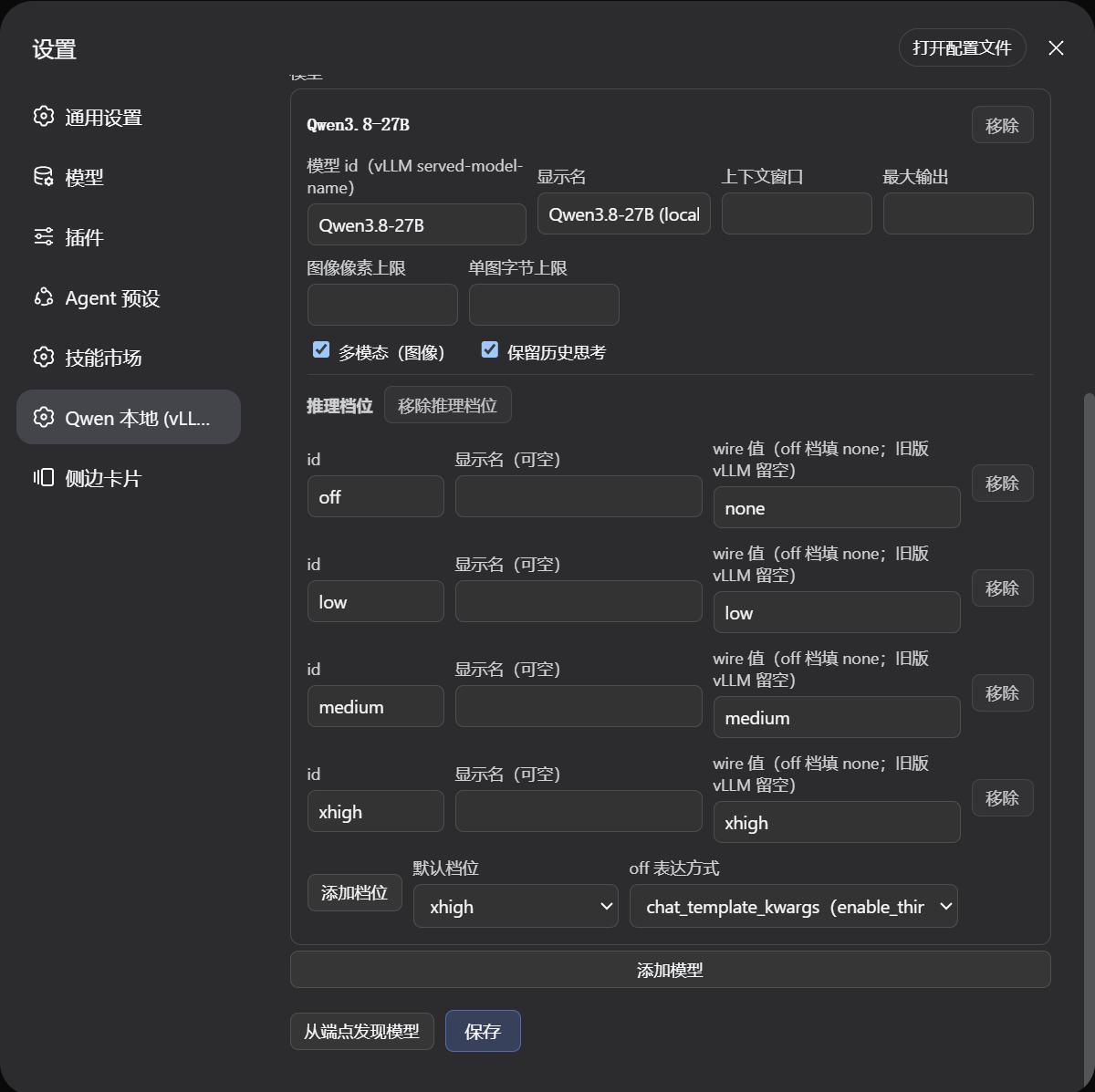Screen dimensions: 1095x1092
Task: Click the Agent 预设 icon
Action: coord(44,297)
